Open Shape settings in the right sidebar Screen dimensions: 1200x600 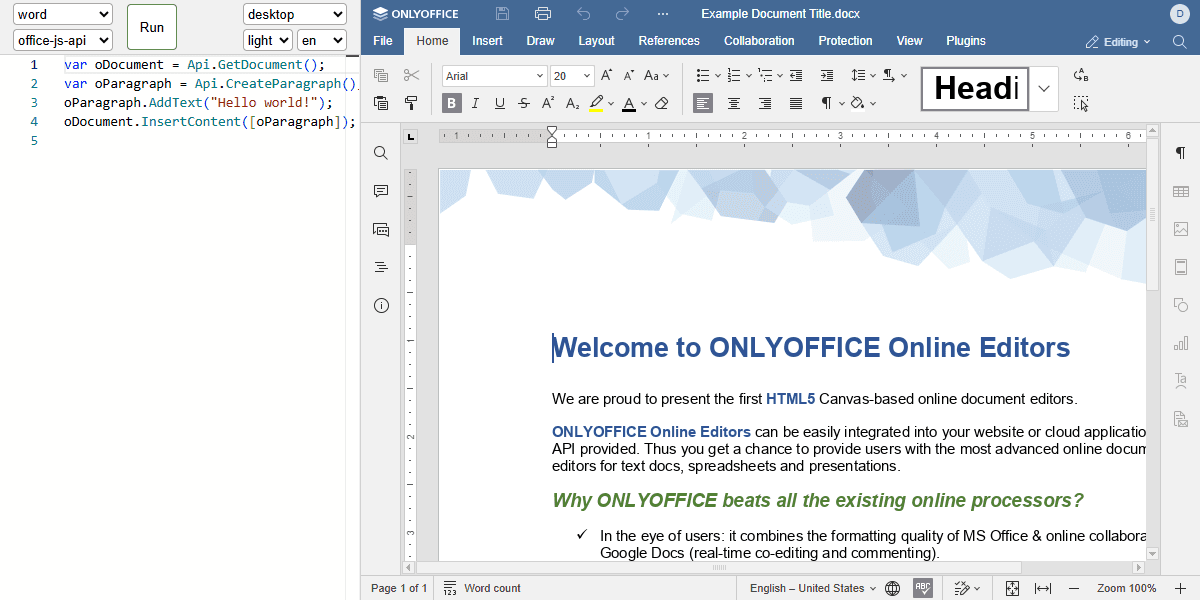point(1181,305)
